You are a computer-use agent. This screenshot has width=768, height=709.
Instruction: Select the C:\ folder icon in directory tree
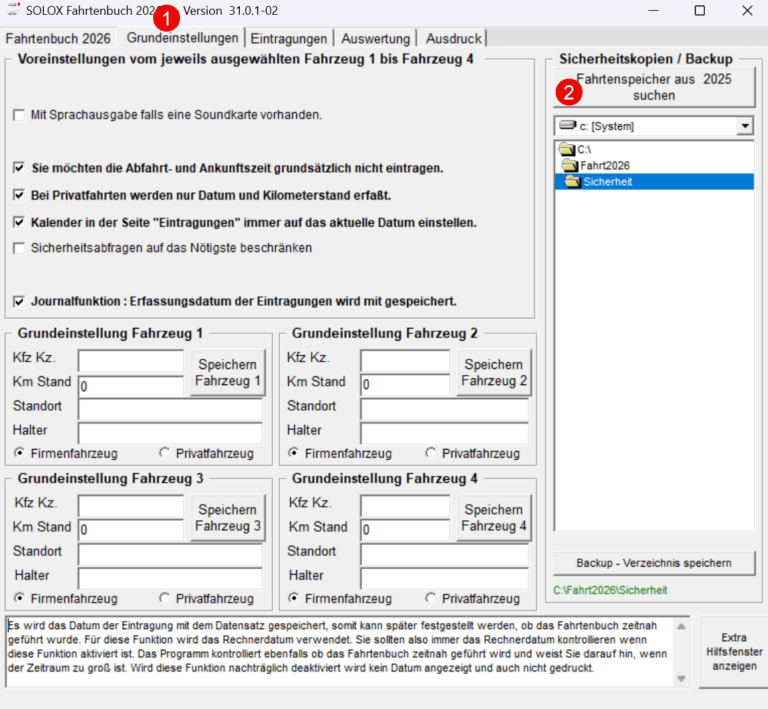[567, 149]
